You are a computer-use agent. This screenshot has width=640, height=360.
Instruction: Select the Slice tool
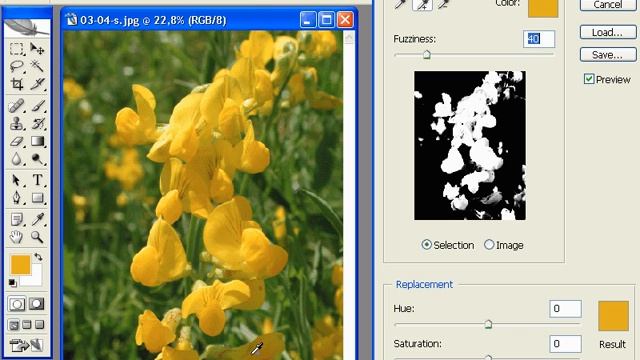[x=37, y=84]
